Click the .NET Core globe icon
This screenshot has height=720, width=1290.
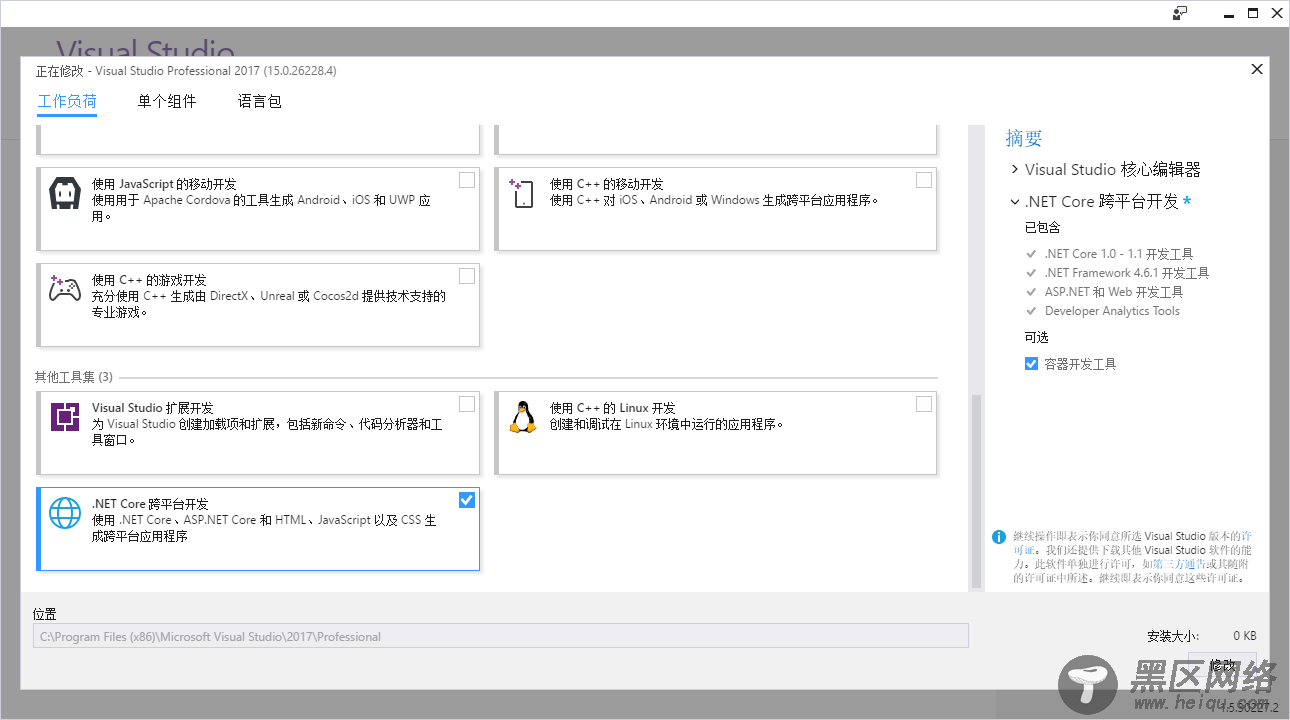[65, 513]
